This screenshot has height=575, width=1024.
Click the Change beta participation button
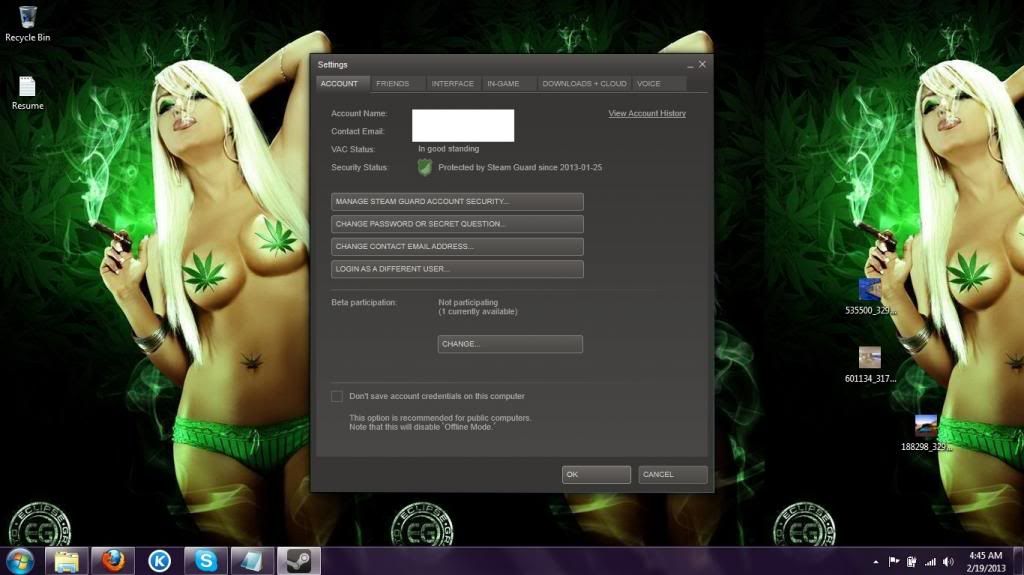pos(510,344)
